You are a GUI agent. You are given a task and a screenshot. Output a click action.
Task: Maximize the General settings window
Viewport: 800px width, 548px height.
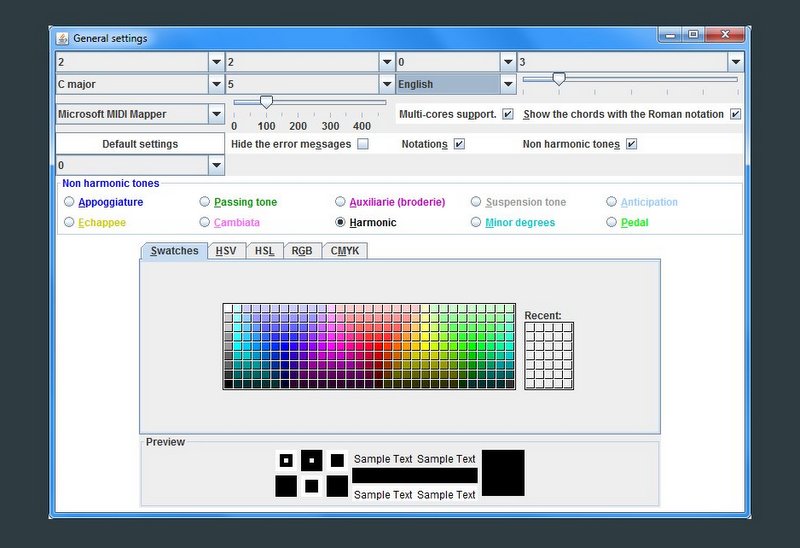click(693, 35)
